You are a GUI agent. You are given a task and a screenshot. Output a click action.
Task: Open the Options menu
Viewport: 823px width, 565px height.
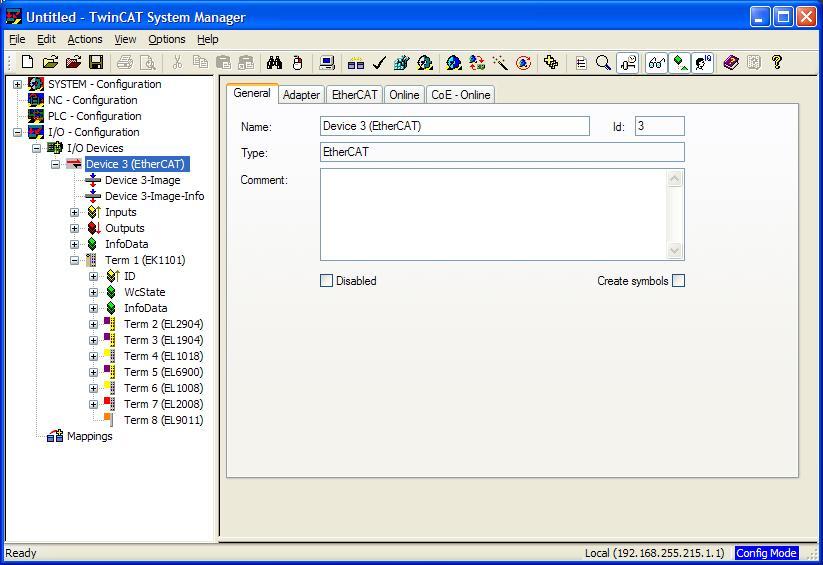(166, 39)
